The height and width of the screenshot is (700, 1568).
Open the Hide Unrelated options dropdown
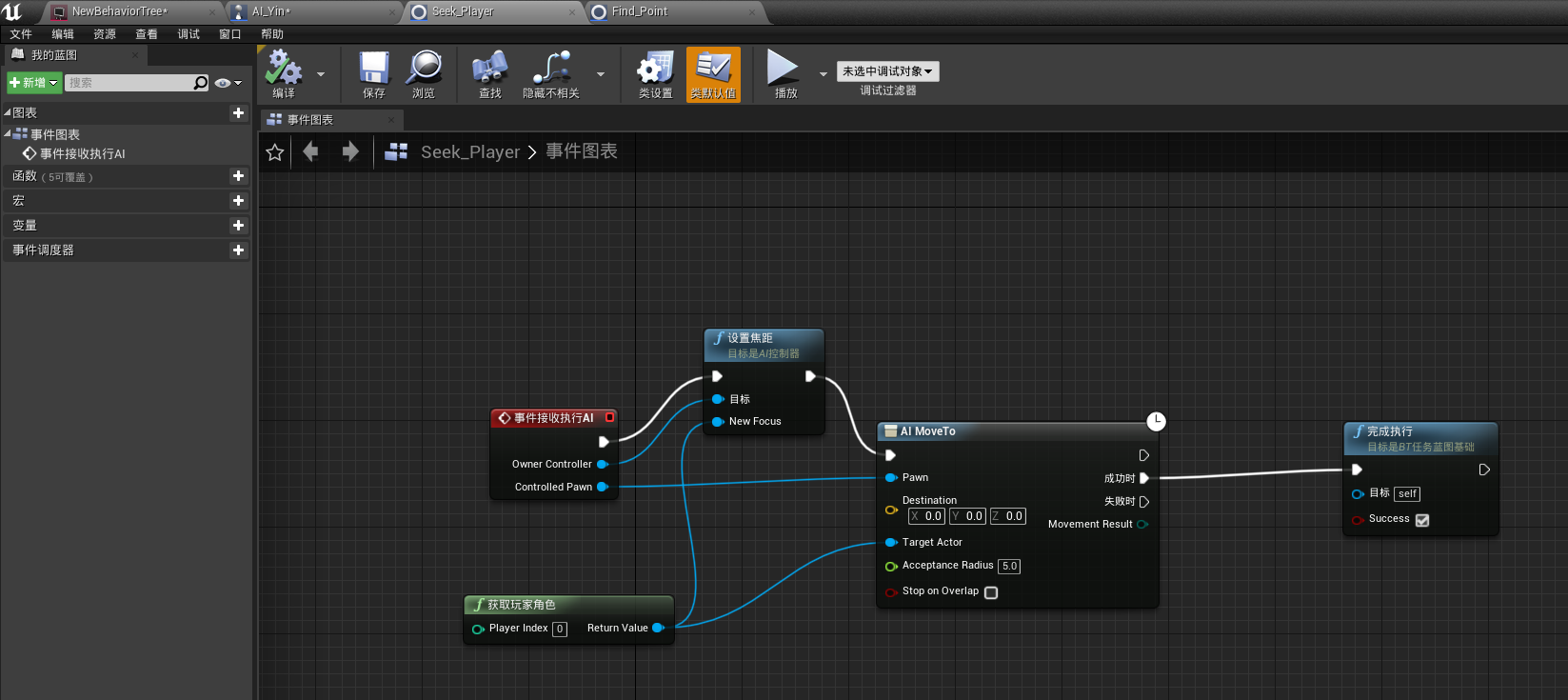(x=601, y=74)
